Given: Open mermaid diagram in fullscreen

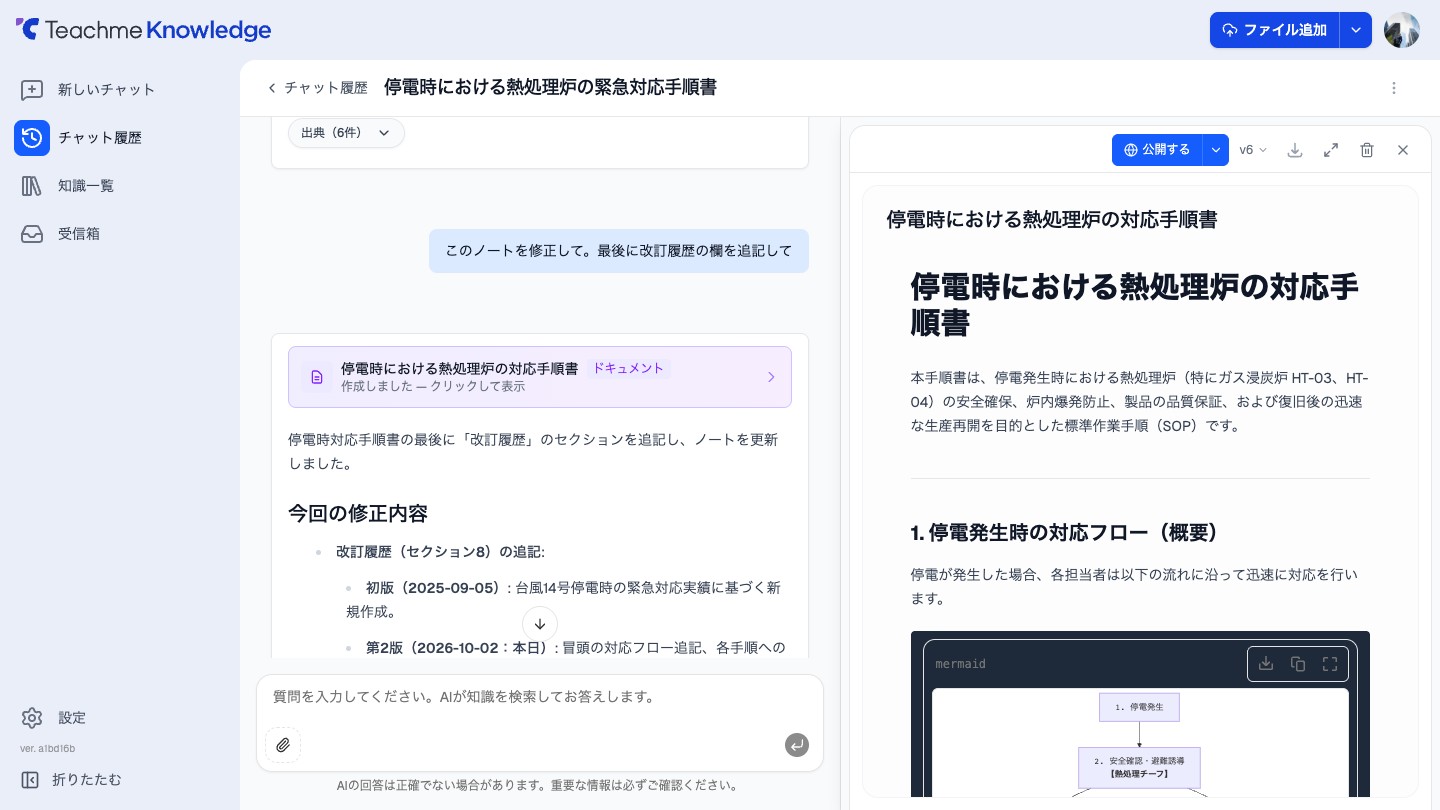Looking at the screenshot, I should tap(1330, 664).
